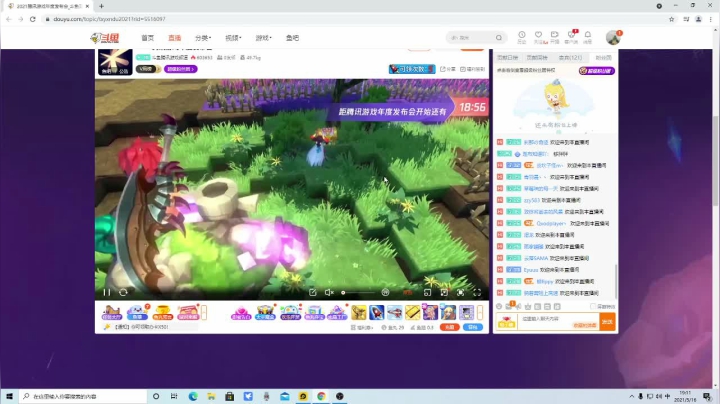Select the gold bar gift icon
720x404 pixels.
pos(412,312)
